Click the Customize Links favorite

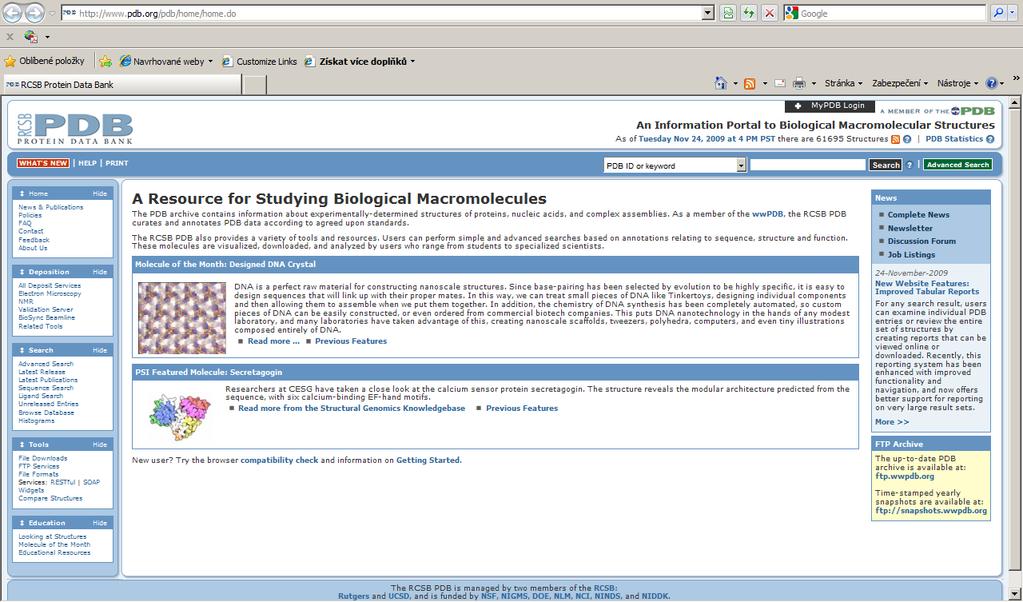tap(260, 61)
